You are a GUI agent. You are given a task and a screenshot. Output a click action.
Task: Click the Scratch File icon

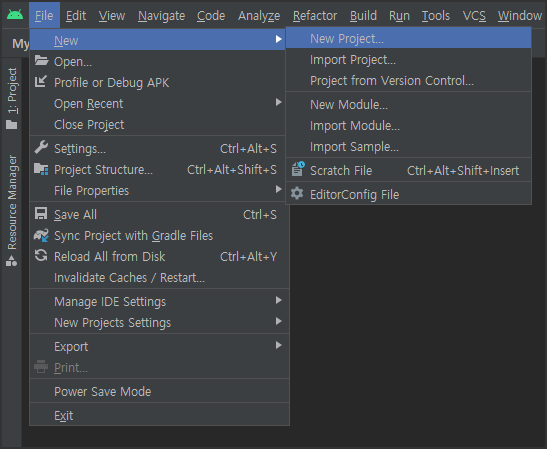(x=298, y=169)
